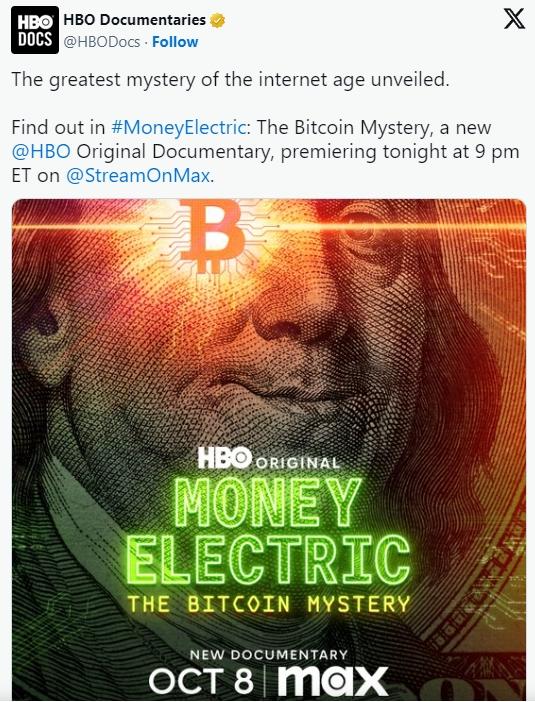Screen dimensions: 535x702
Task: Click the max logo on poster
Action: click(332, 681)
